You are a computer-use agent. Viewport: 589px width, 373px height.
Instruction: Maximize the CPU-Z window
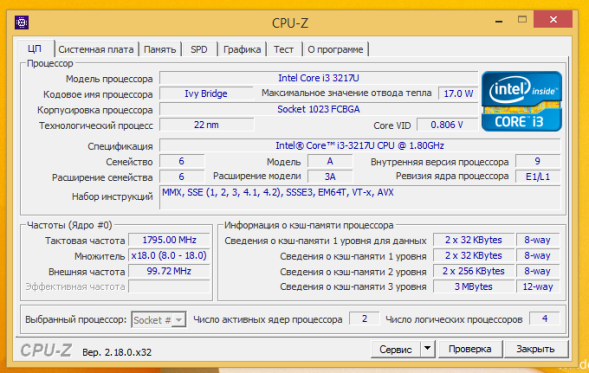coord(522,20)
